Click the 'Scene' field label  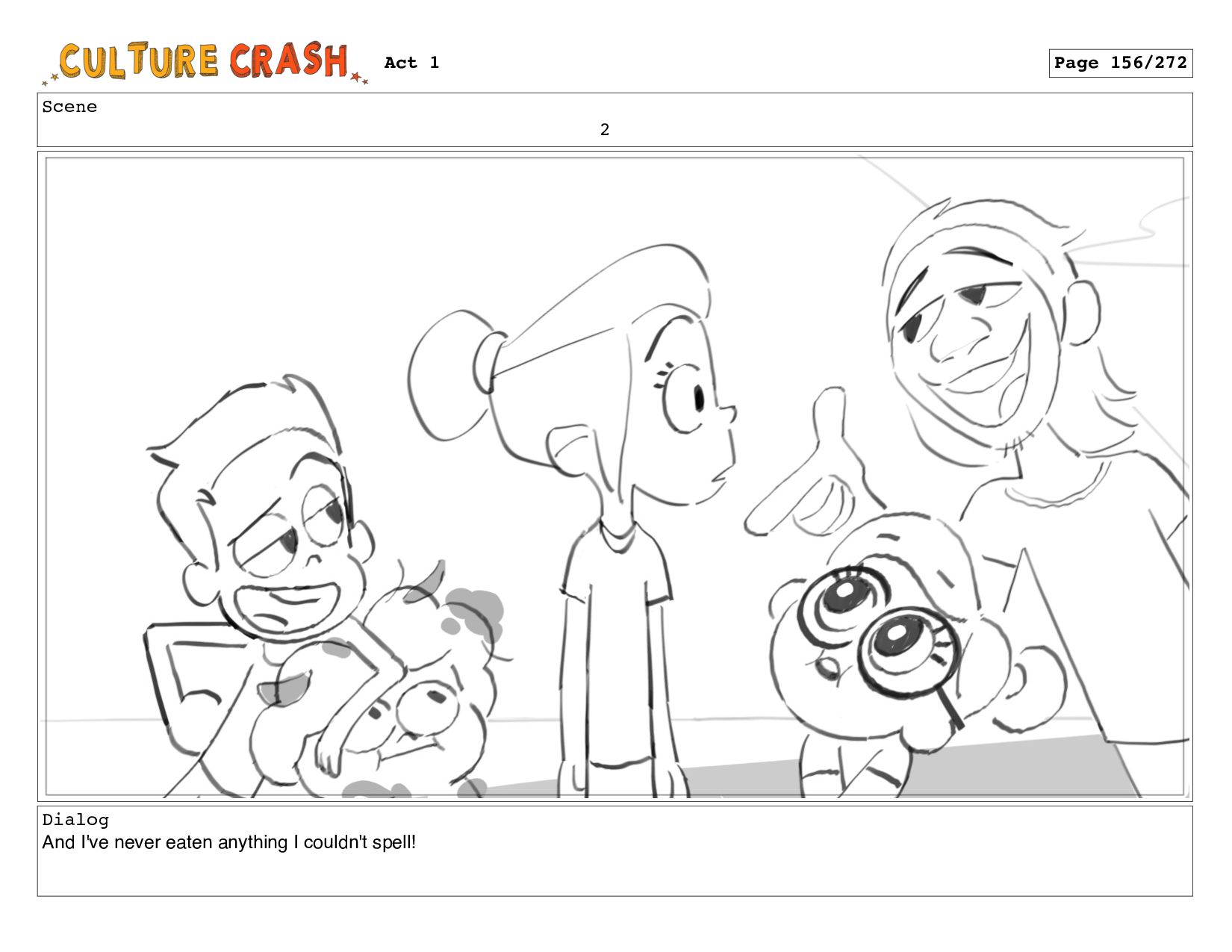point(69,107)
